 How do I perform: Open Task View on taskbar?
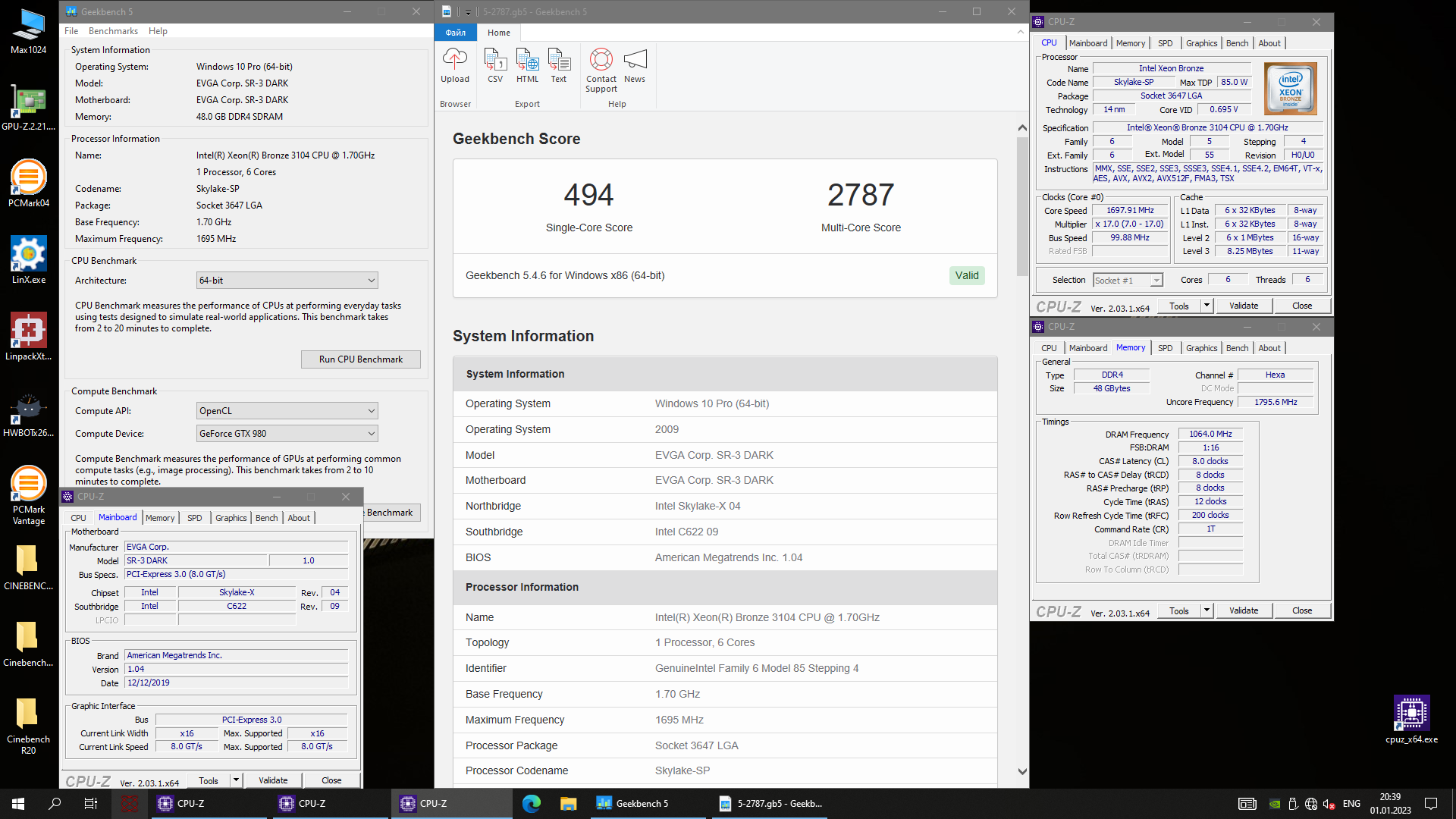click(91, 804)
